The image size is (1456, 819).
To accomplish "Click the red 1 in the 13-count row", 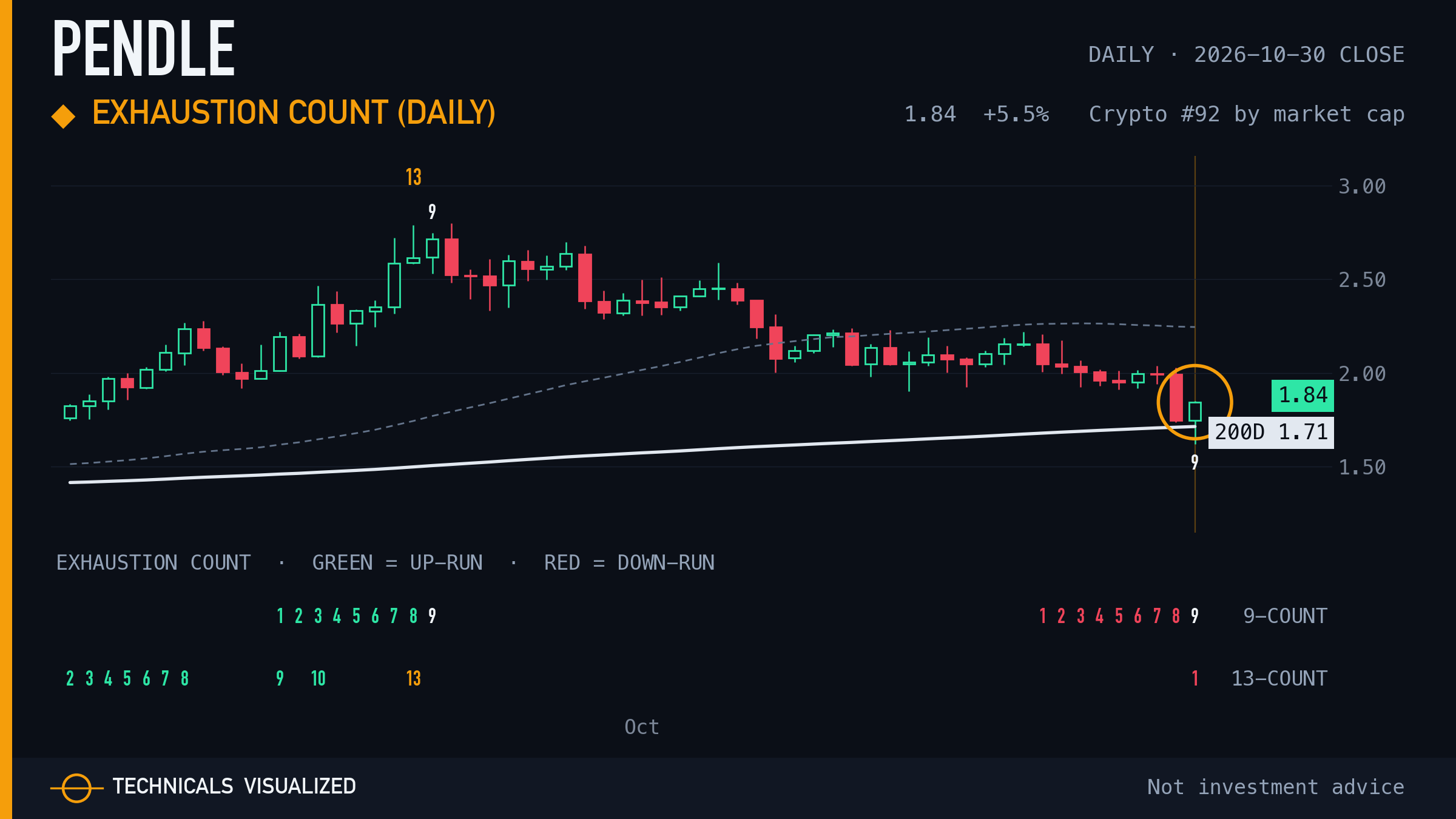I will pyautogui.click(x=1195, y=678).
